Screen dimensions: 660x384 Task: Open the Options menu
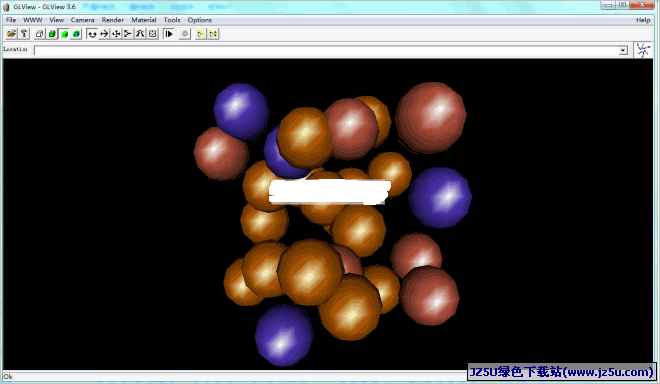[x=200, y=20]
